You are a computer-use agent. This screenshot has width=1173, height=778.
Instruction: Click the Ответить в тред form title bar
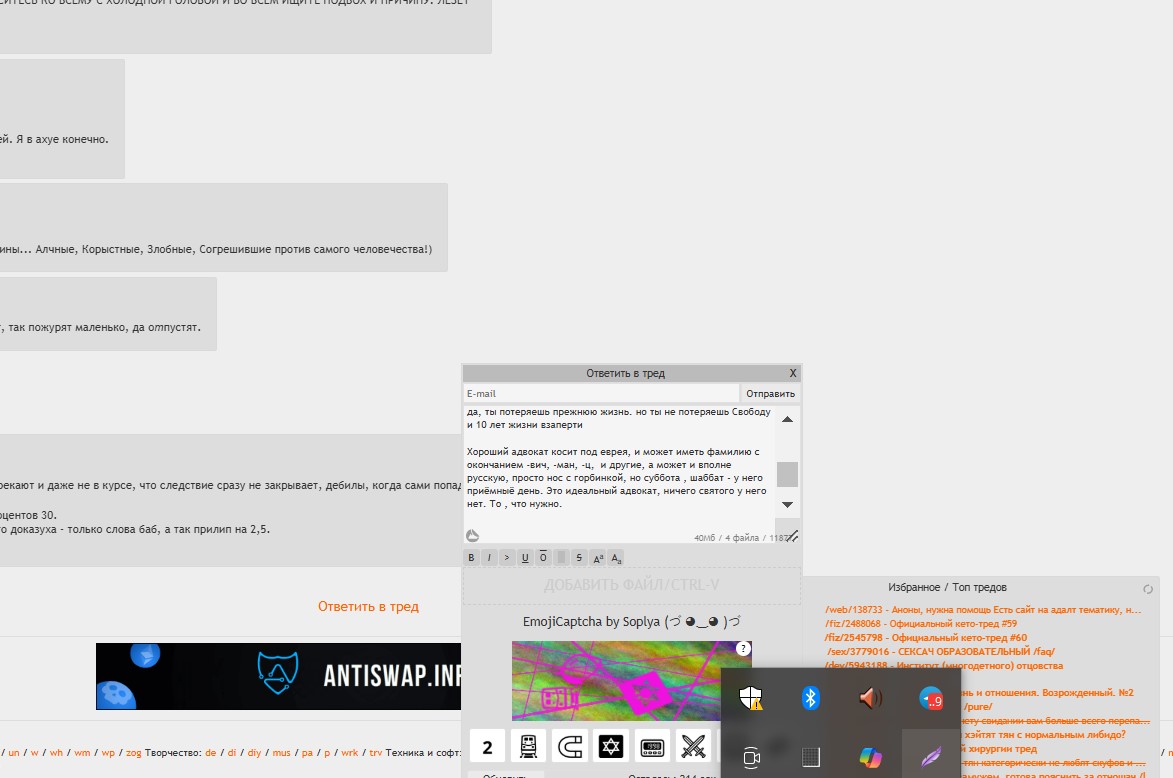pyautogui.click(x=625, y=373)
